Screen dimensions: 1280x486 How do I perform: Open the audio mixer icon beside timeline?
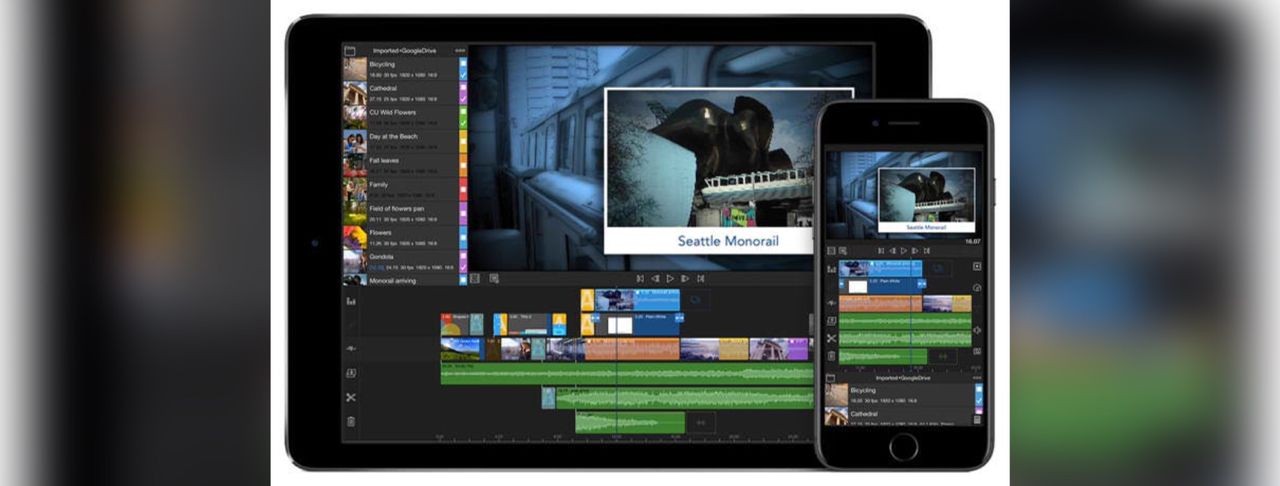[x=351, y=301]
